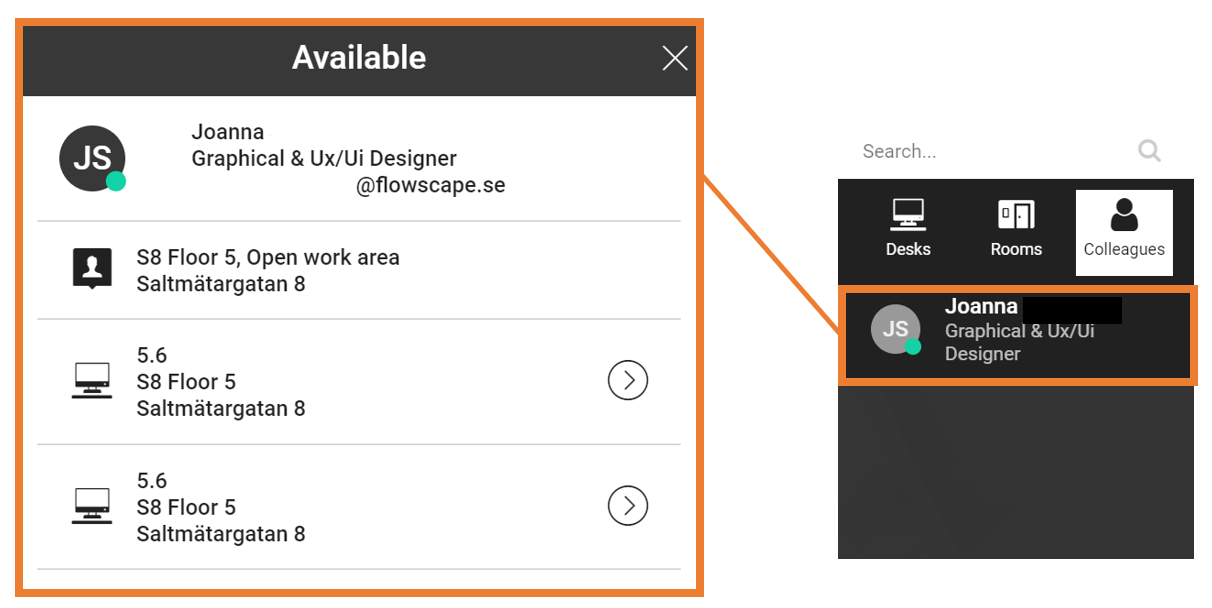Open the second desk 5.6 arrow button

pyautogui.click(x=628, y=506)
